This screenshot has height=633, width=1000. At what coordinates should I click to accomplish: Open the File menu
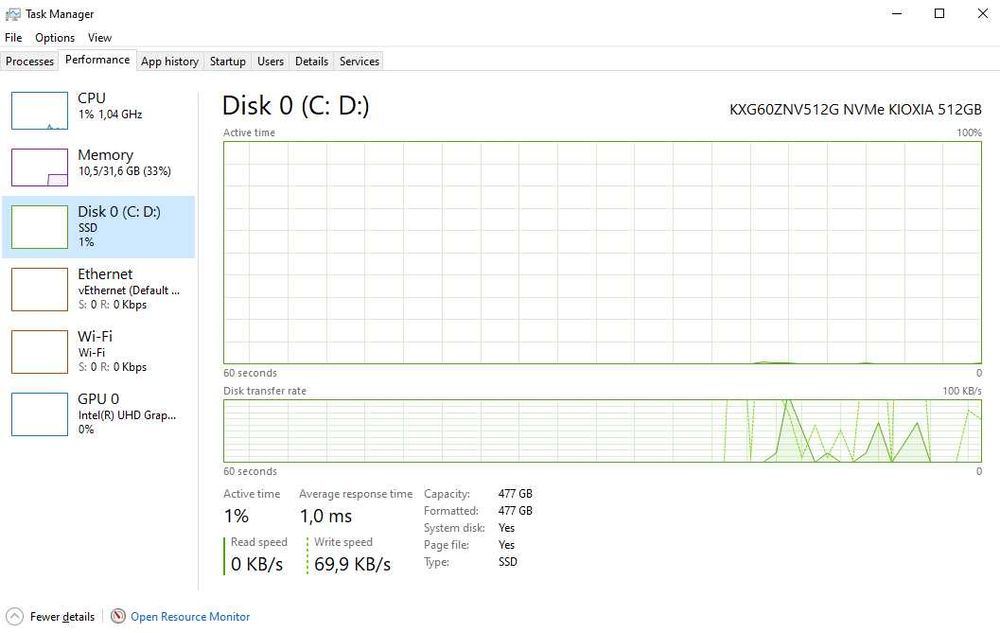(13, 38)
